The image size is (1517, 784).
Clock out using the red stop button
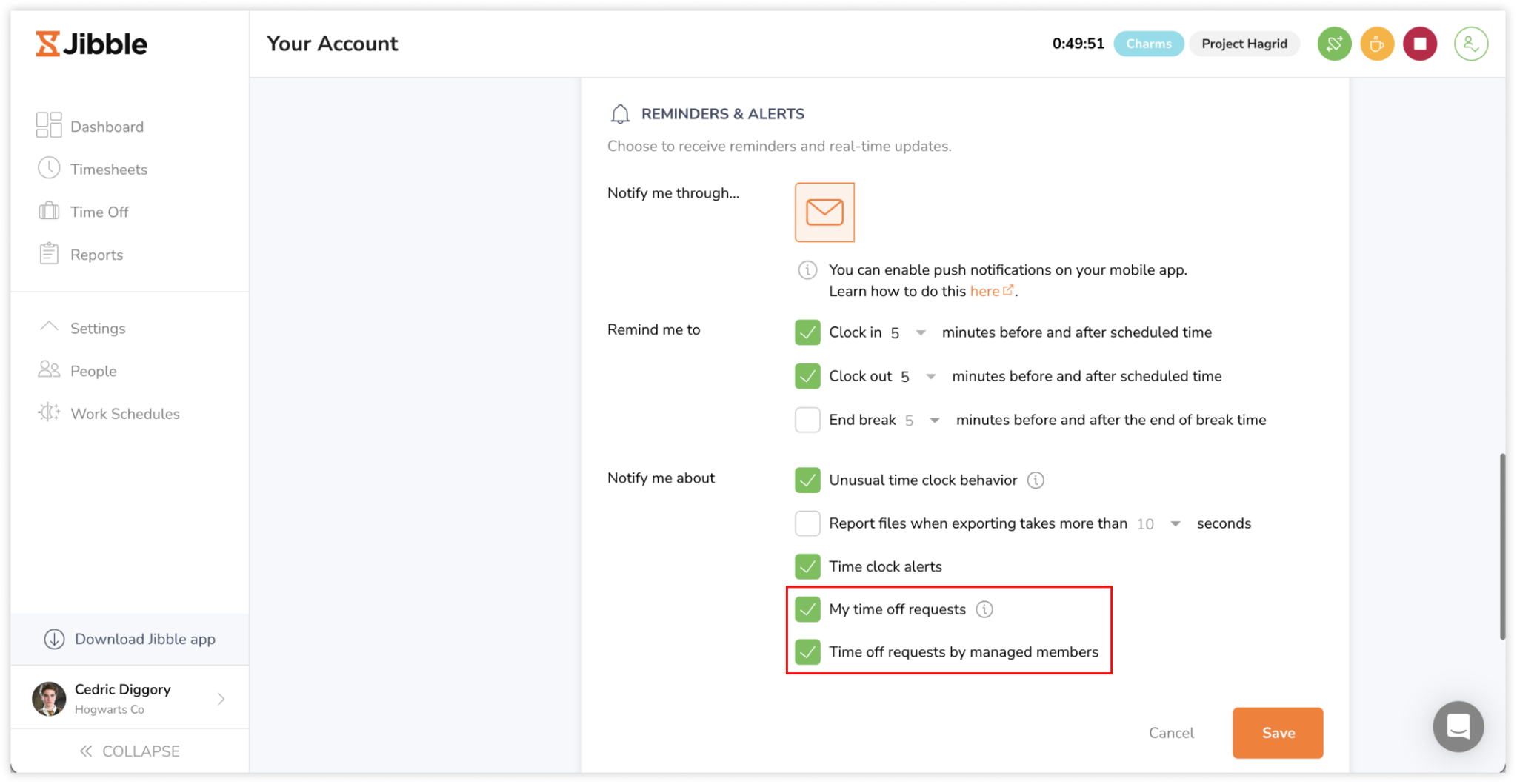[1420, 44]
